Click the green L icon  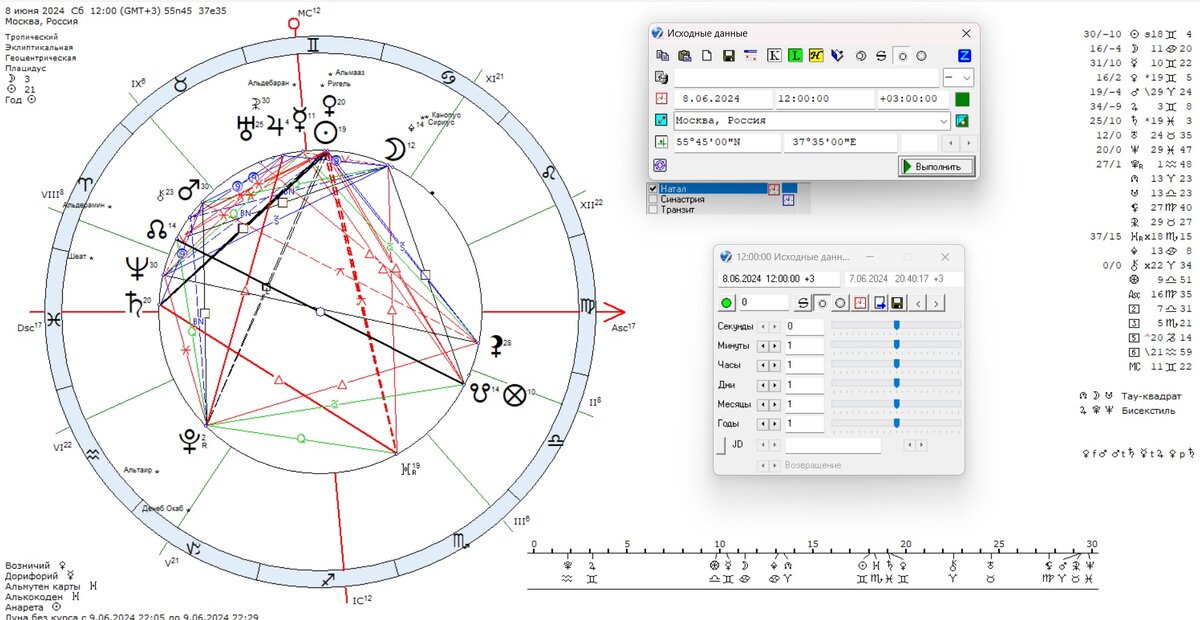pos(795,56)
